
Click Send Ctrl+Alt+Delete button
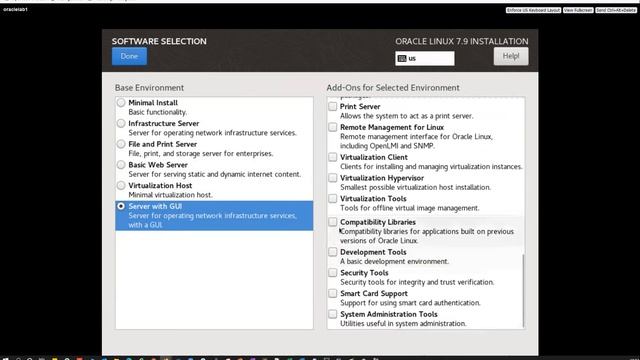tap(616, 10)
